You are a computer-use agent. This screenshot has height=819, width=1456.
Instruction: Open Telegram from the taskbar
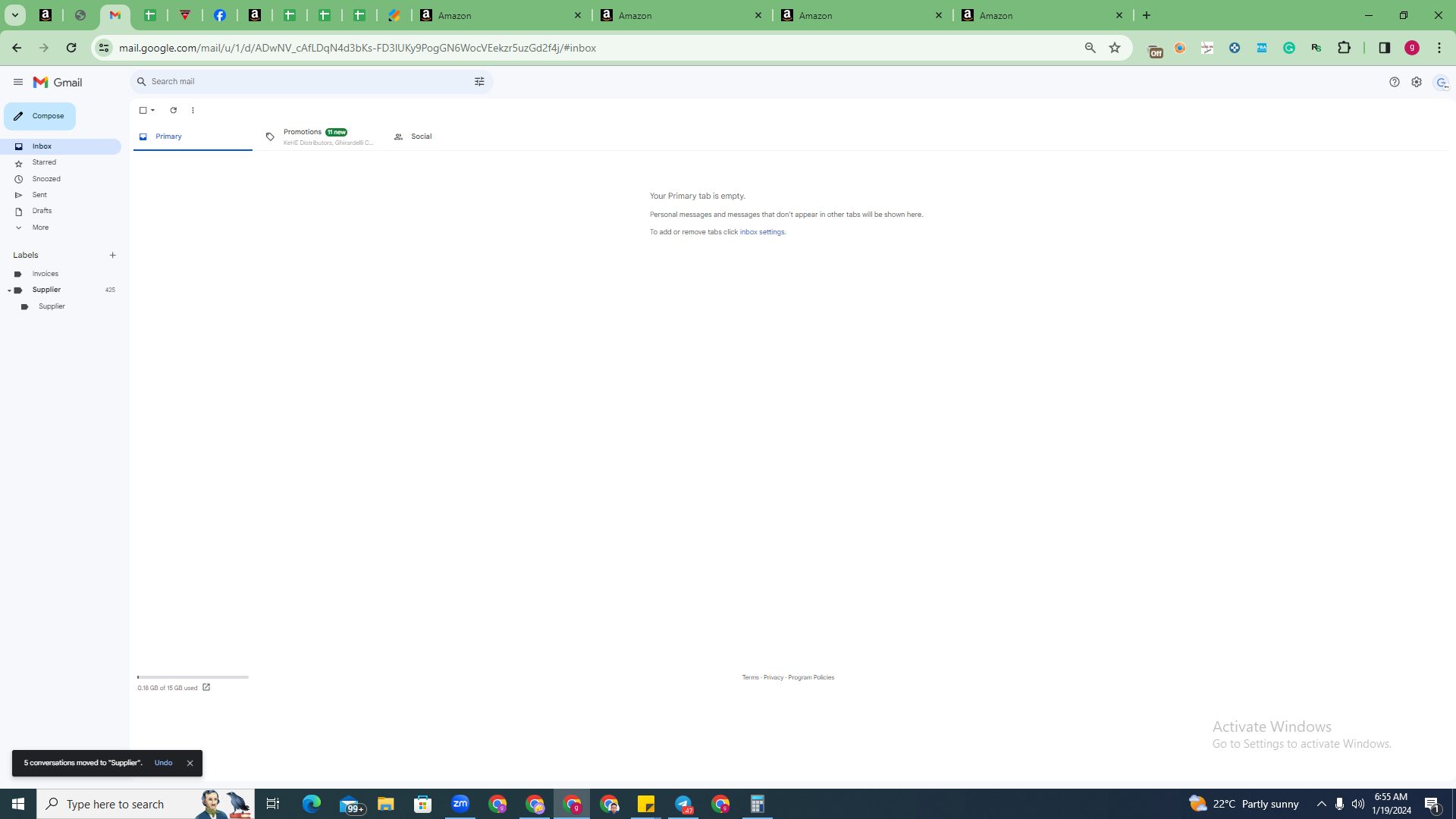[x=683, y=804]
